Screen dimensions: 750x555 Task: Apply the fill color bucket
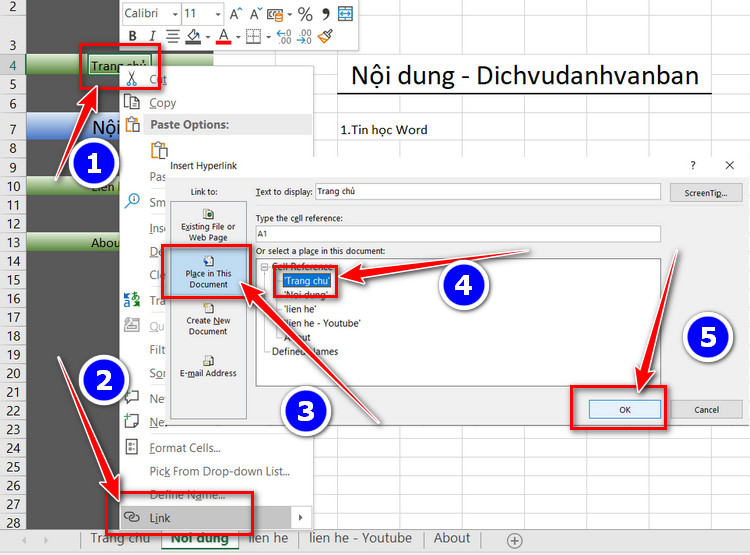coord(193,36)
